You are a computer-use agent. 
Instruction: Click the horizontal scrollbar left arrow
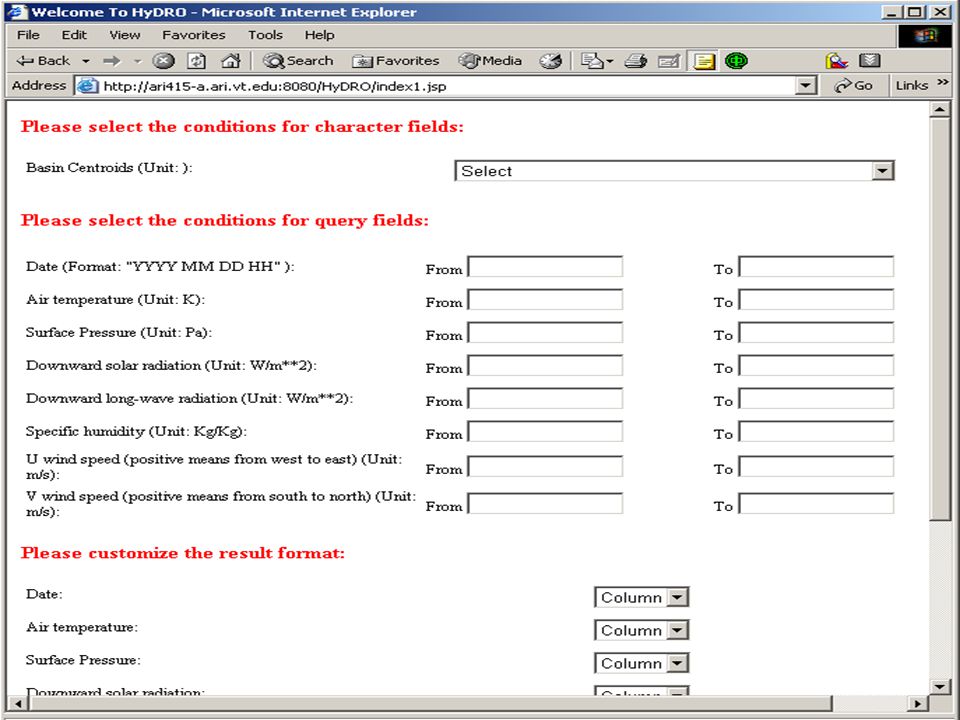click(x=17, y=703)
